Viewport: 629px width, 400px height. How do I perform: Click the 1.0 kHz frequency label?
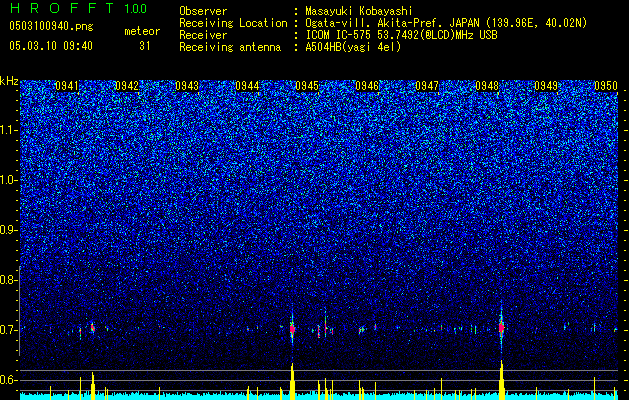point(8,180)
